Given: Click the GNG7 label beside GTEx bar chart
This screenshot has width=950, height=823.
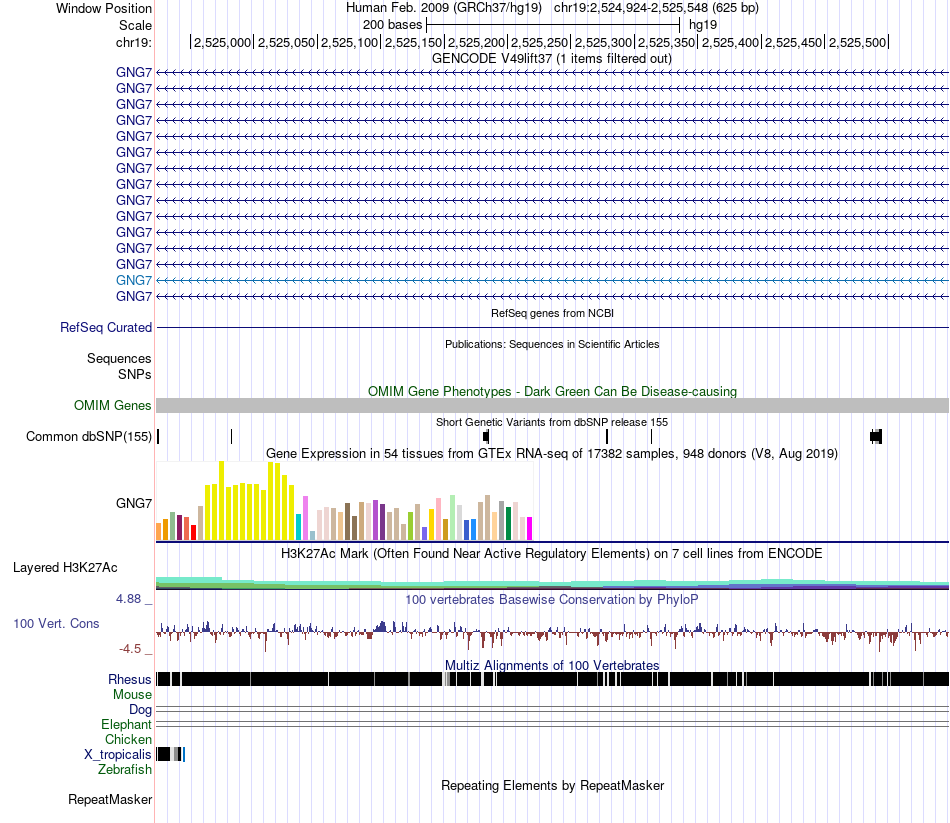Looking at the screenshot, I should 134,503.
